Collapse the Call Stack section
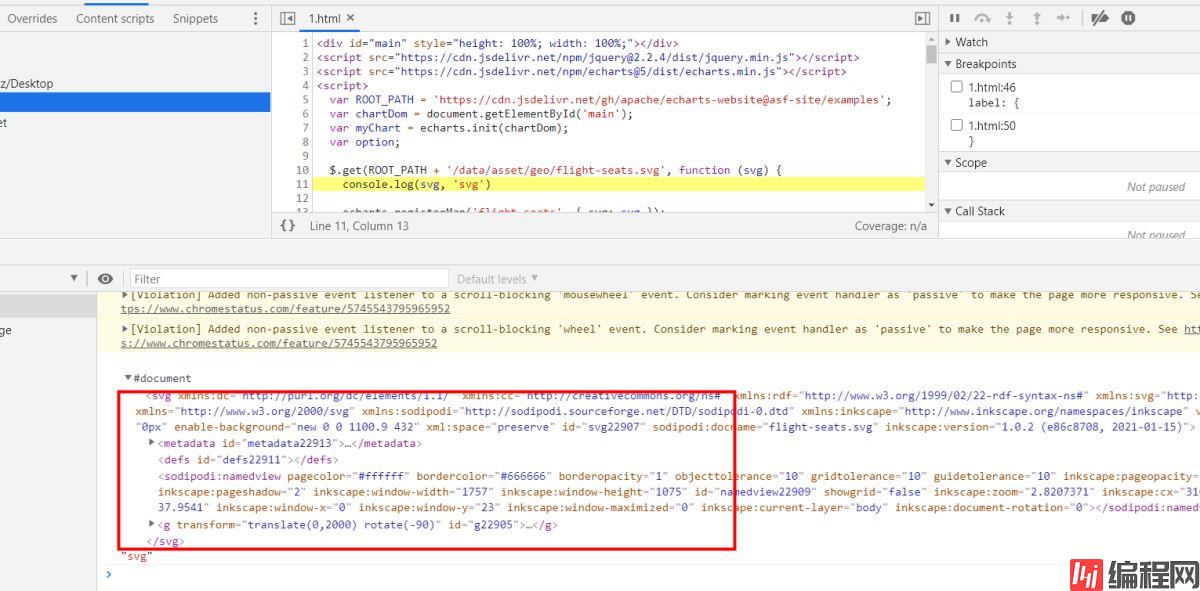This screenshot has width=1200, height=591. point(978,211)
